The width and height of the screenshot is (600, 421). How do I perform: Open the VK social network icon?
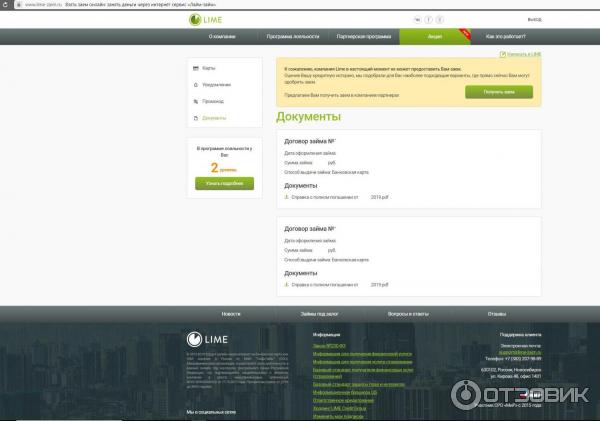point(417,19)
